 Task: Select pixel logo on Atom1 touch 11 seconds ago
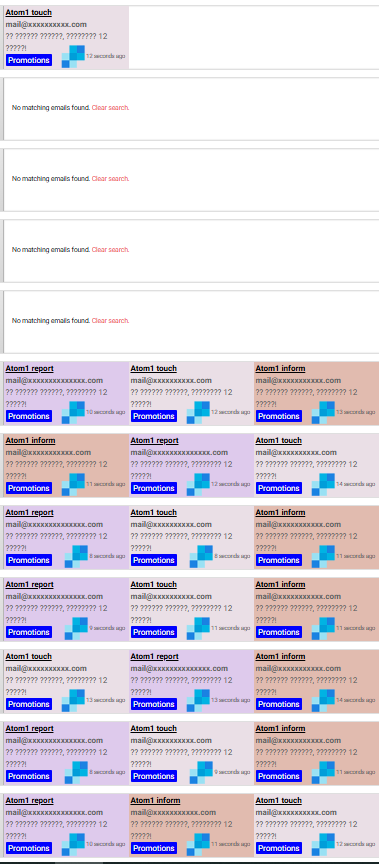198,628
